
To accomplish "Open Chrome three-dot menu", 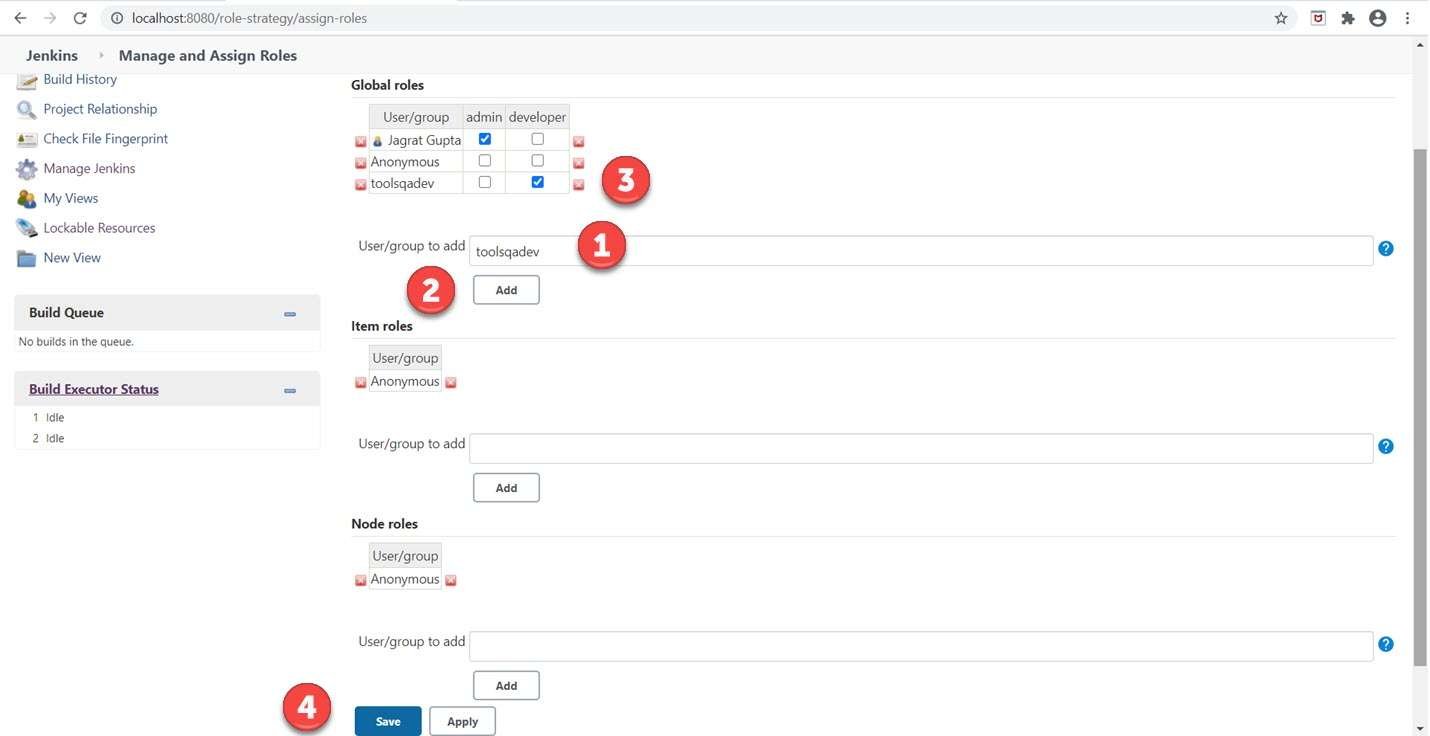I will click(1408, 18).
